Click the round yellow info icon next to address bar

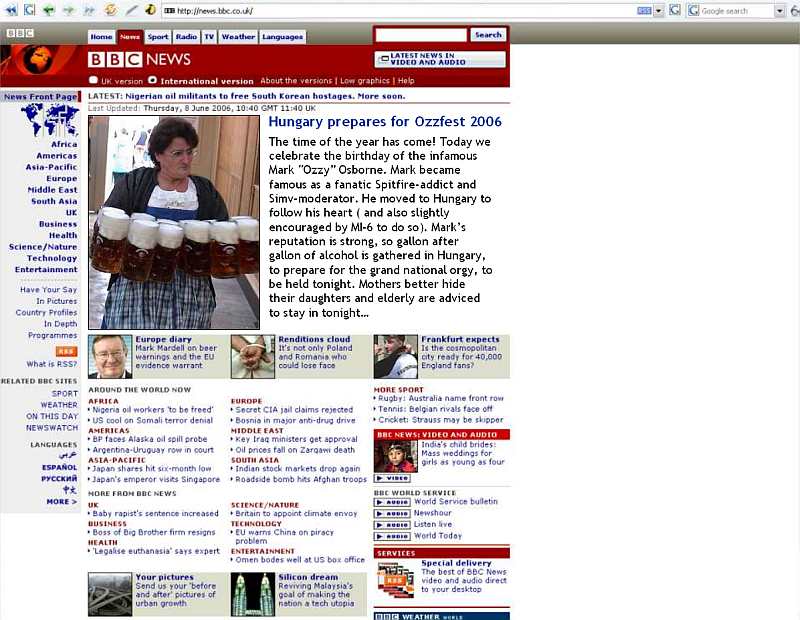click(x=150, y=10)
